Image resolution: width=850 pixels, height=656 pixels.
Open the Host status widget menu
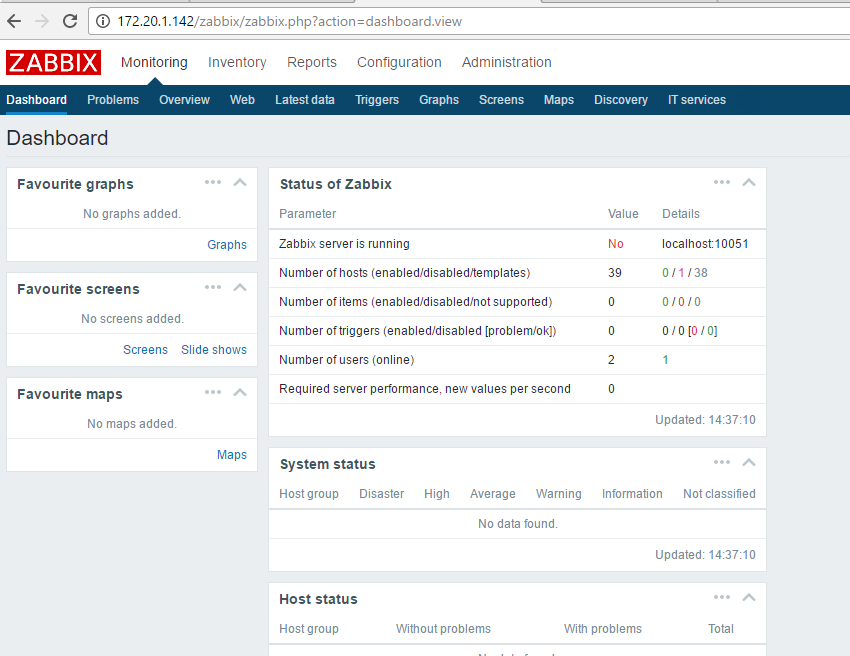pos(722,597)
